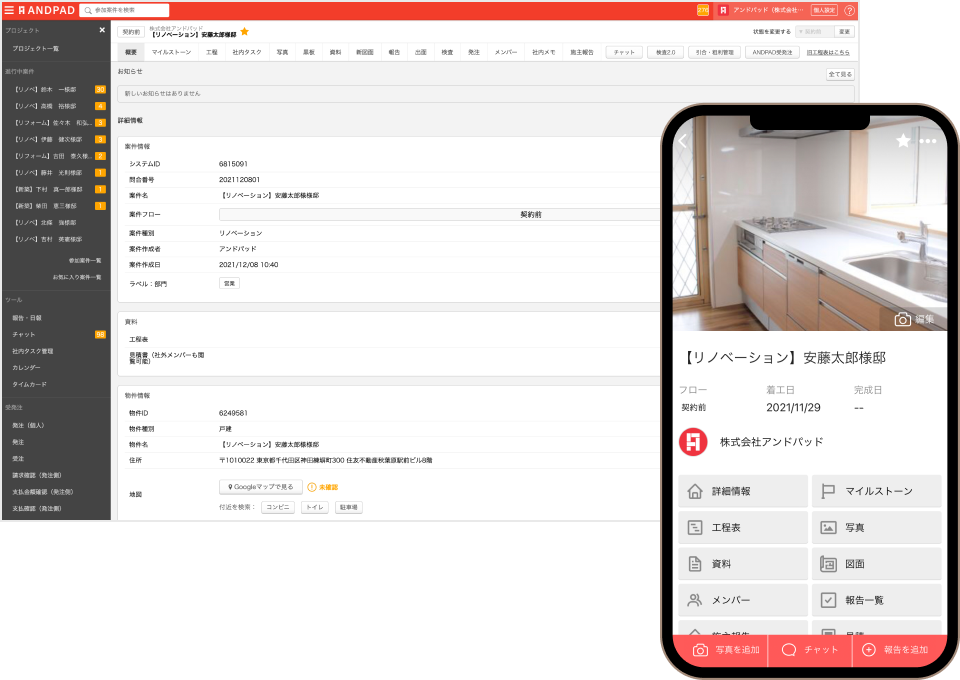Click the yellow favorite star next to project title
This screenshot has height=680, width=960.
pos(245,32)
